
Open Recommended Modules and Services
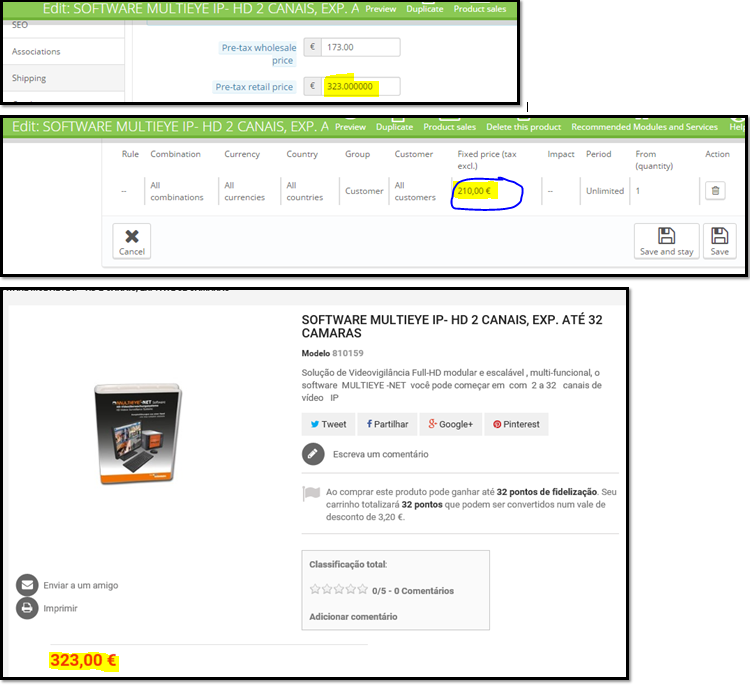[644, 127]
